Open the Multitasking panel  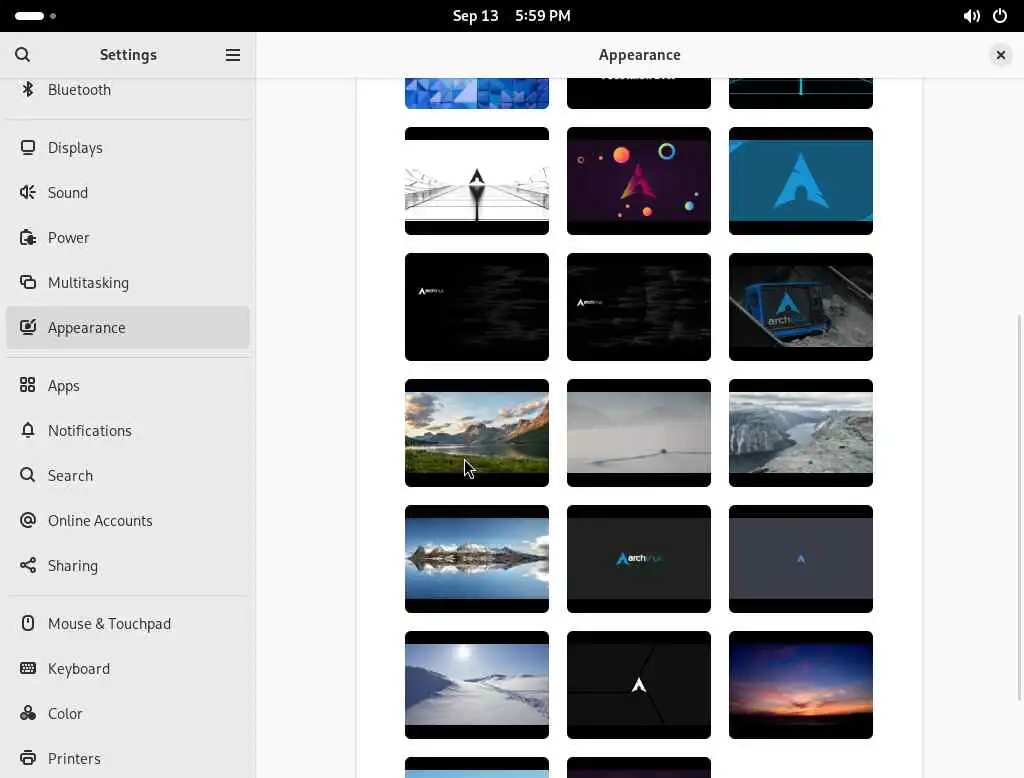(128, 283)
